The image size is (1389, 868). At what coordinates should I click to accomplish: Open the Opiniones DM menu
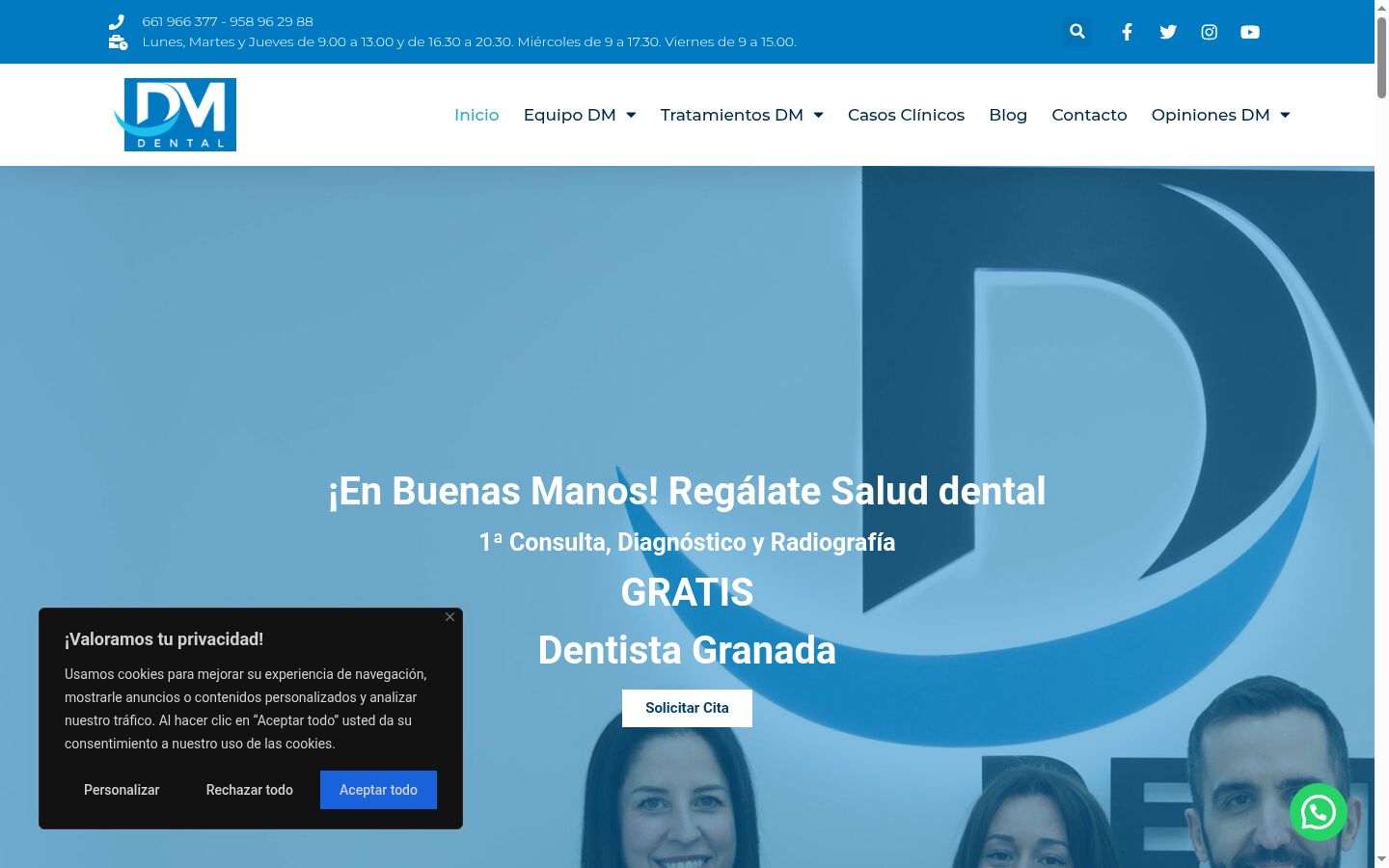pos(1211,115)
